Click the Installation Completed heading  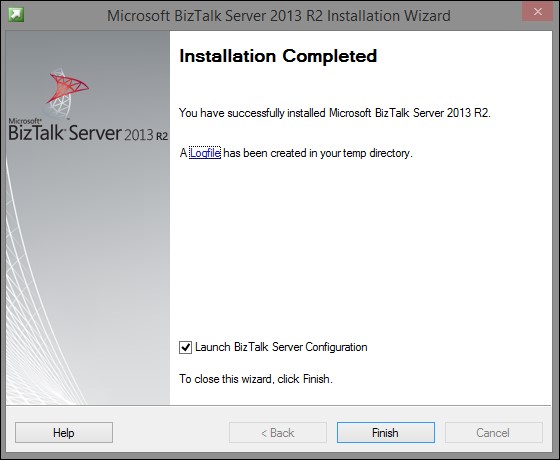point(278,56)
